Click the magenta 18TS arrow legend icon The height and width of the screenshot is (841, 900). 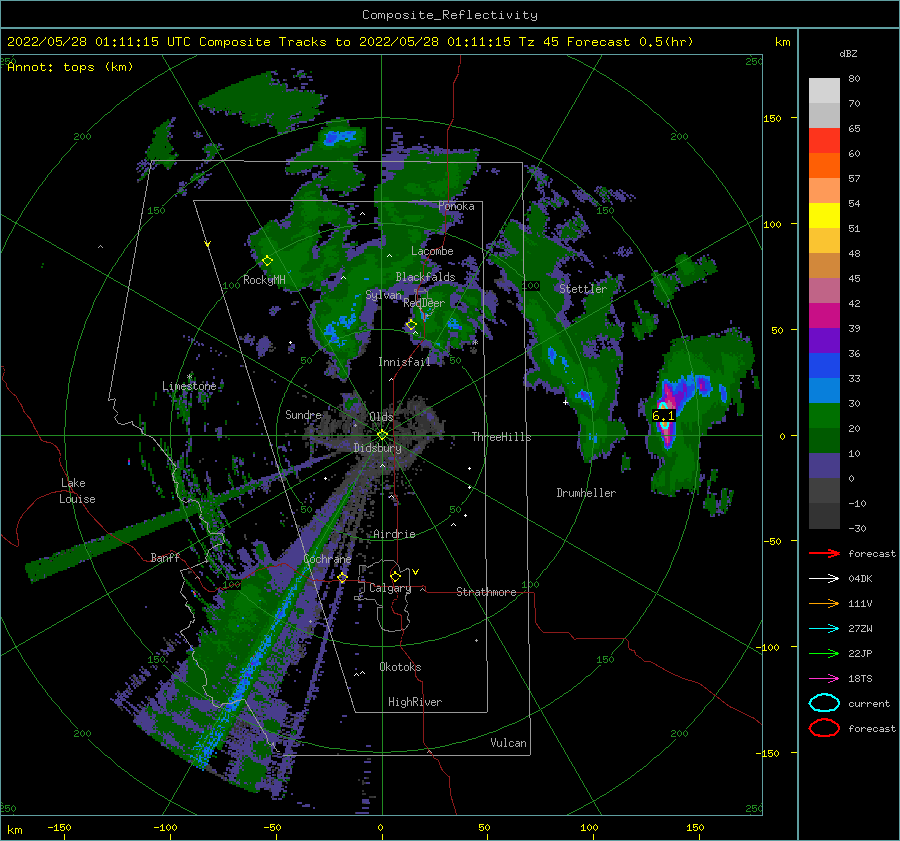coord(824,679)
